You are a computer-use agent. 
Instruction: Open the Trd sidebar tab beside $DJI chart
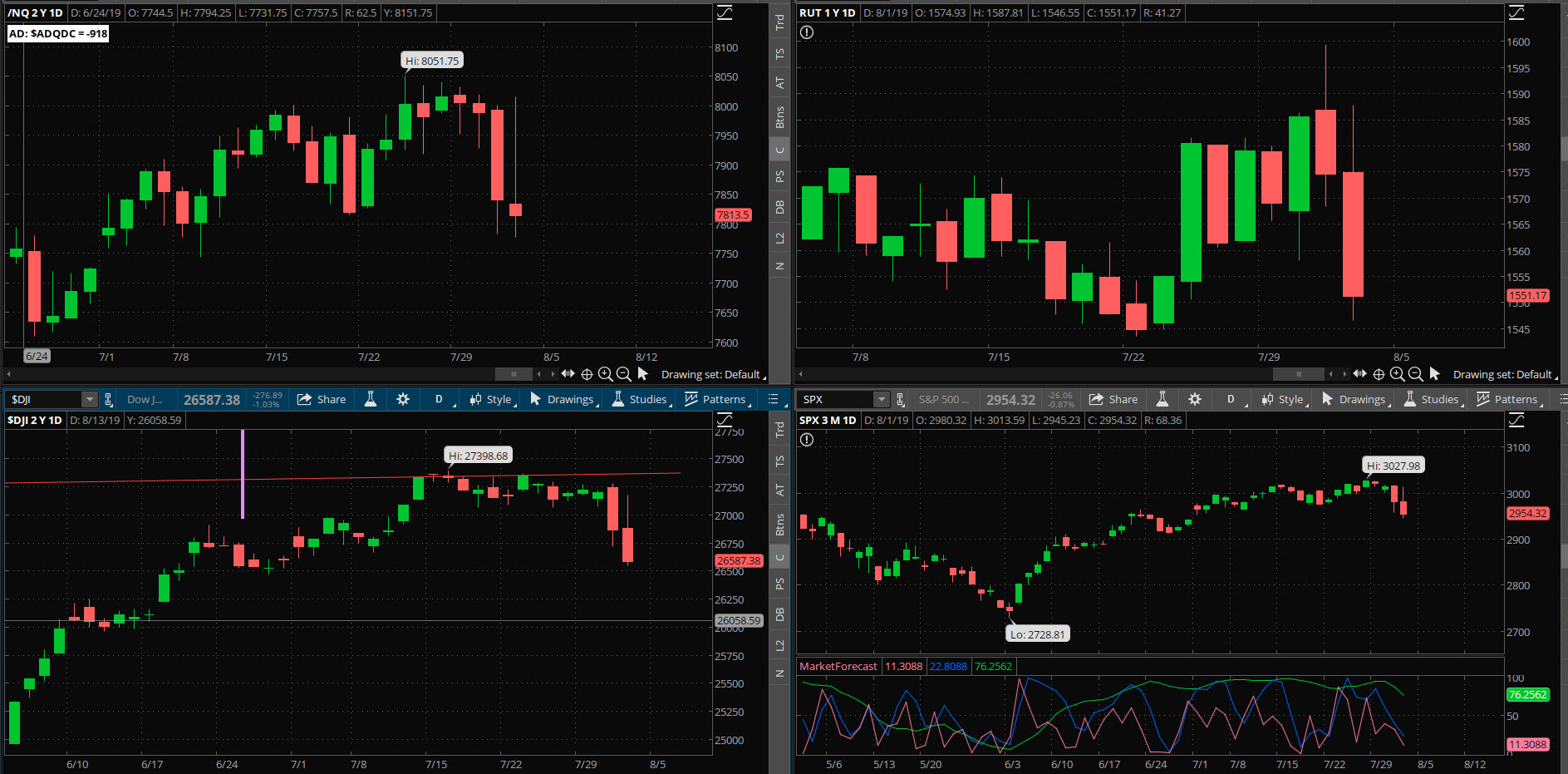point(779,430)
